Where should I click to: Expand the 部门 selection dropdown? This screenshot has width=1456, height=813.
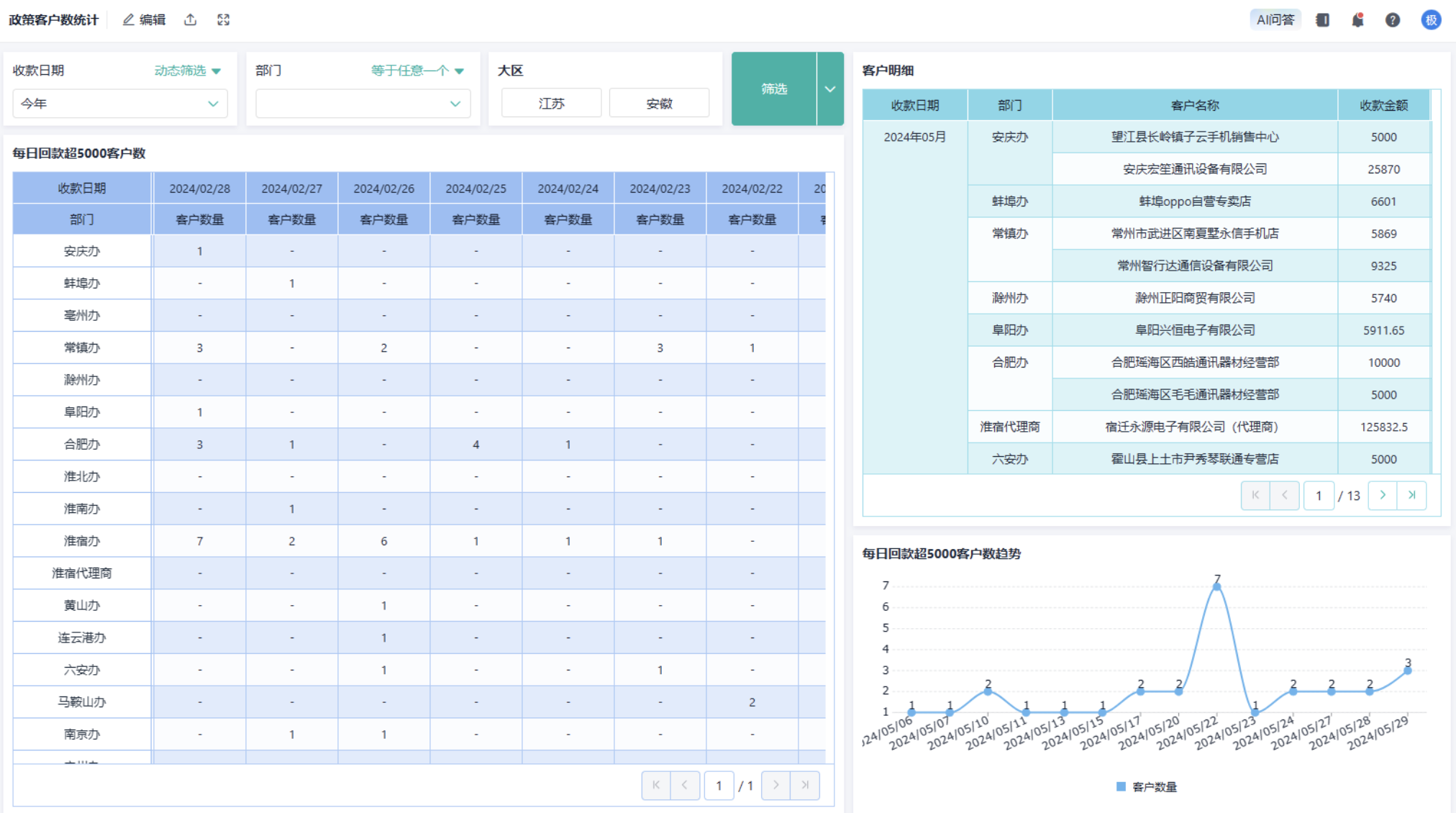tap(363, 104)
